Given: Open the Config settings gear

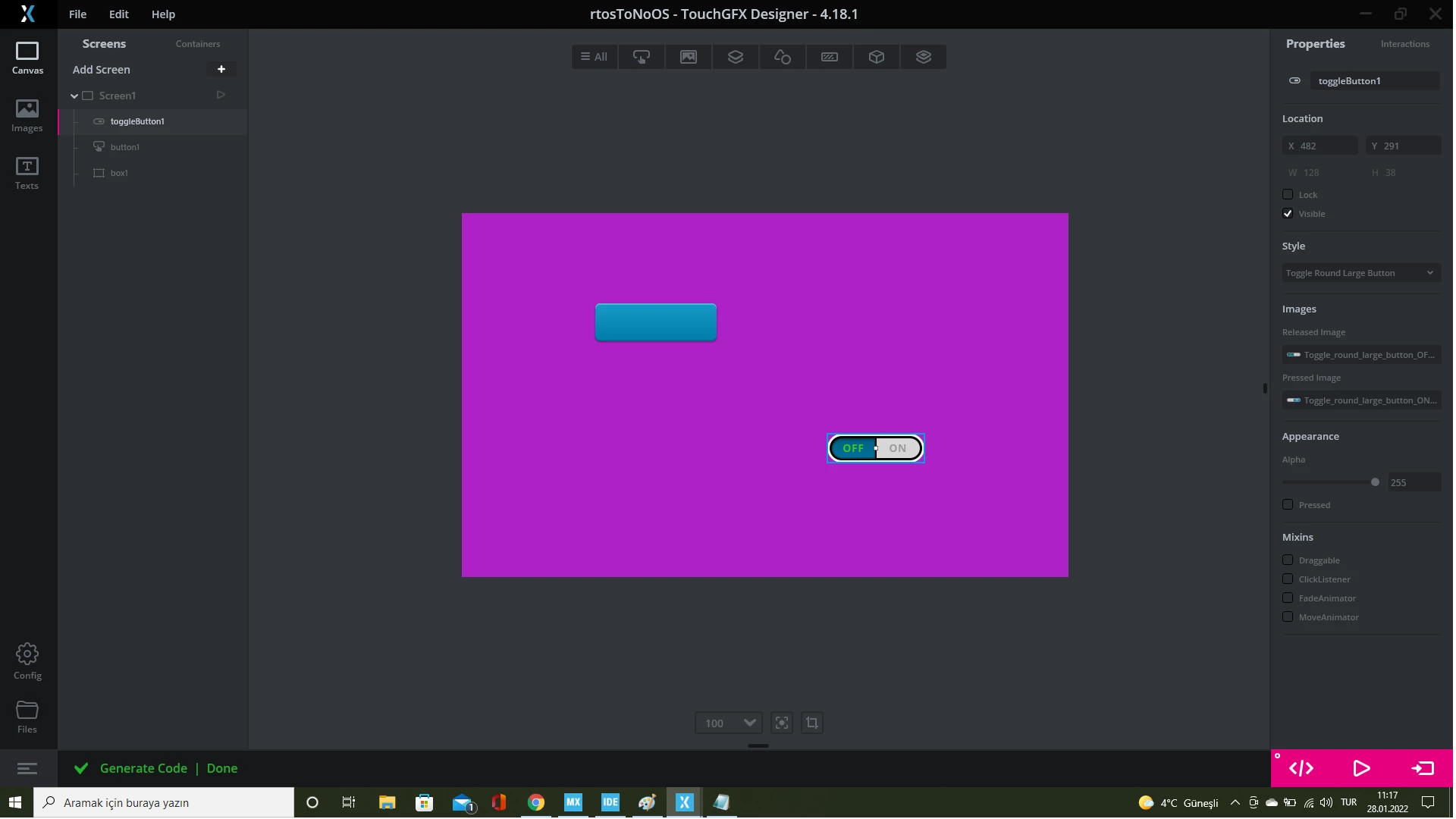Looking at the screenshot, I should (27, 661).
